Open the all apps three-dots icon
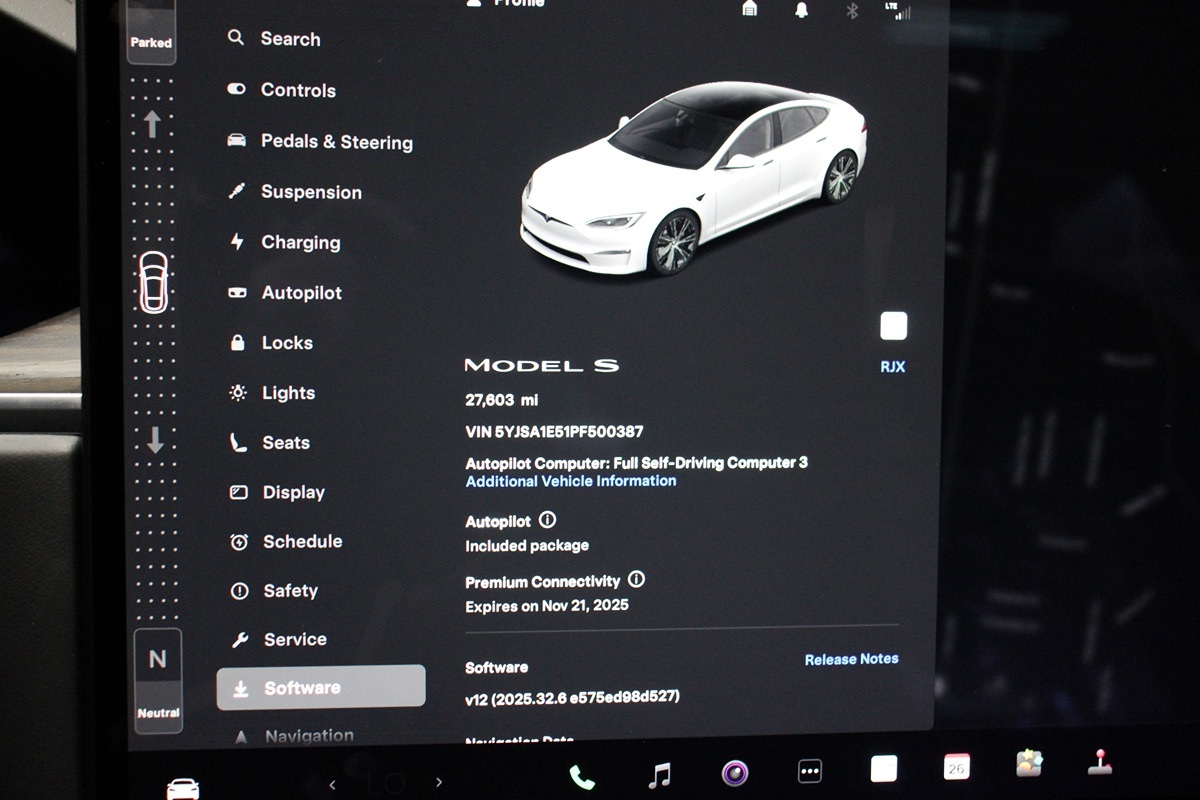This screenshot has height=800, width=1200. pyautogui.click(x=810, y=771)
